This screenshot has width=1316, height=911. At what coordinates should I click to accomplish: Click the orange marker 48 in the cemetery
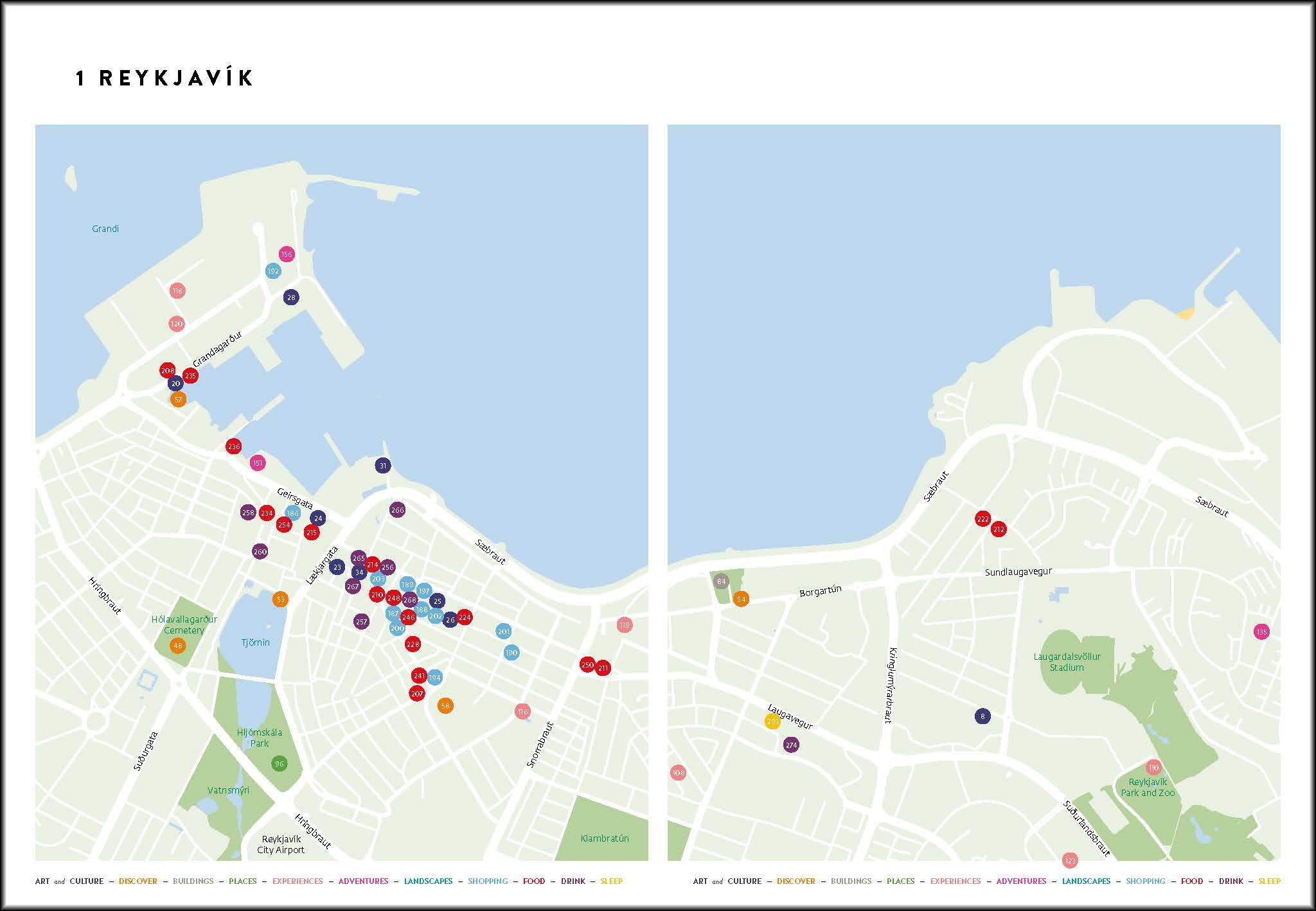click(177, 646)
